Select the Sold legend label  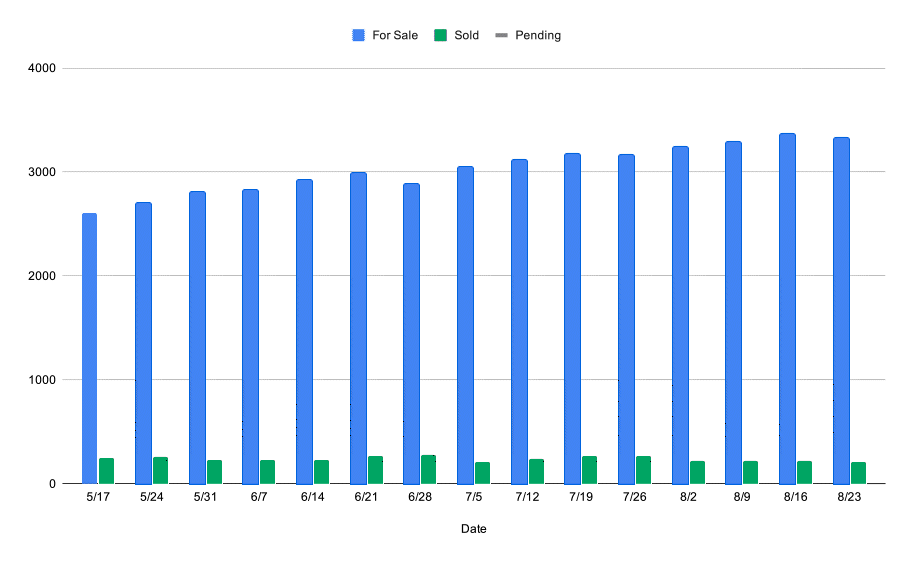(466, 35)
